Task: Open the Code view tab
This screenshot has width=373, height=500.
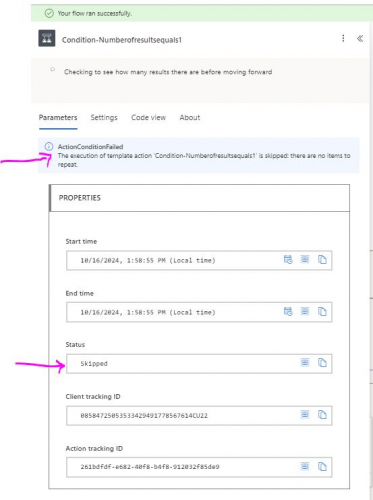Action: (148, 117)
